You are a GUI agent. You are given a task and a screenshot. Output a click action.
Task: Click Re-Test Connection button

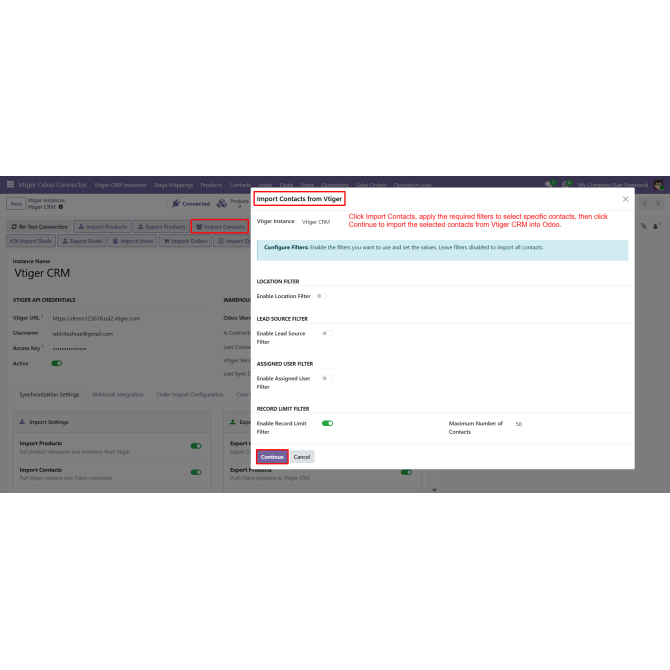pyautogui.click(x=39, y=226)
